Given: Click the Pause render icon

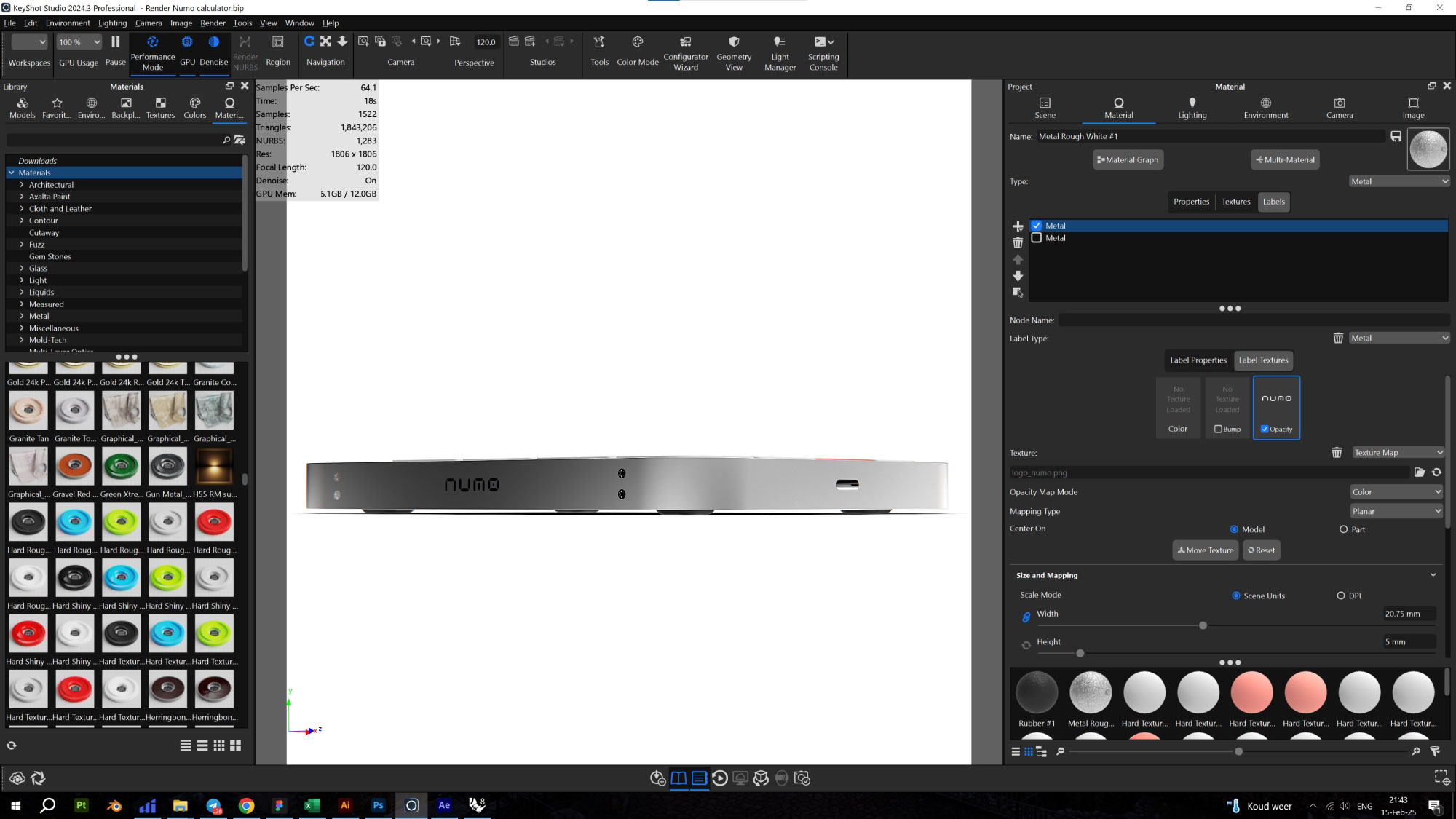Looking at the screenshot, I should tap(115, 43).
